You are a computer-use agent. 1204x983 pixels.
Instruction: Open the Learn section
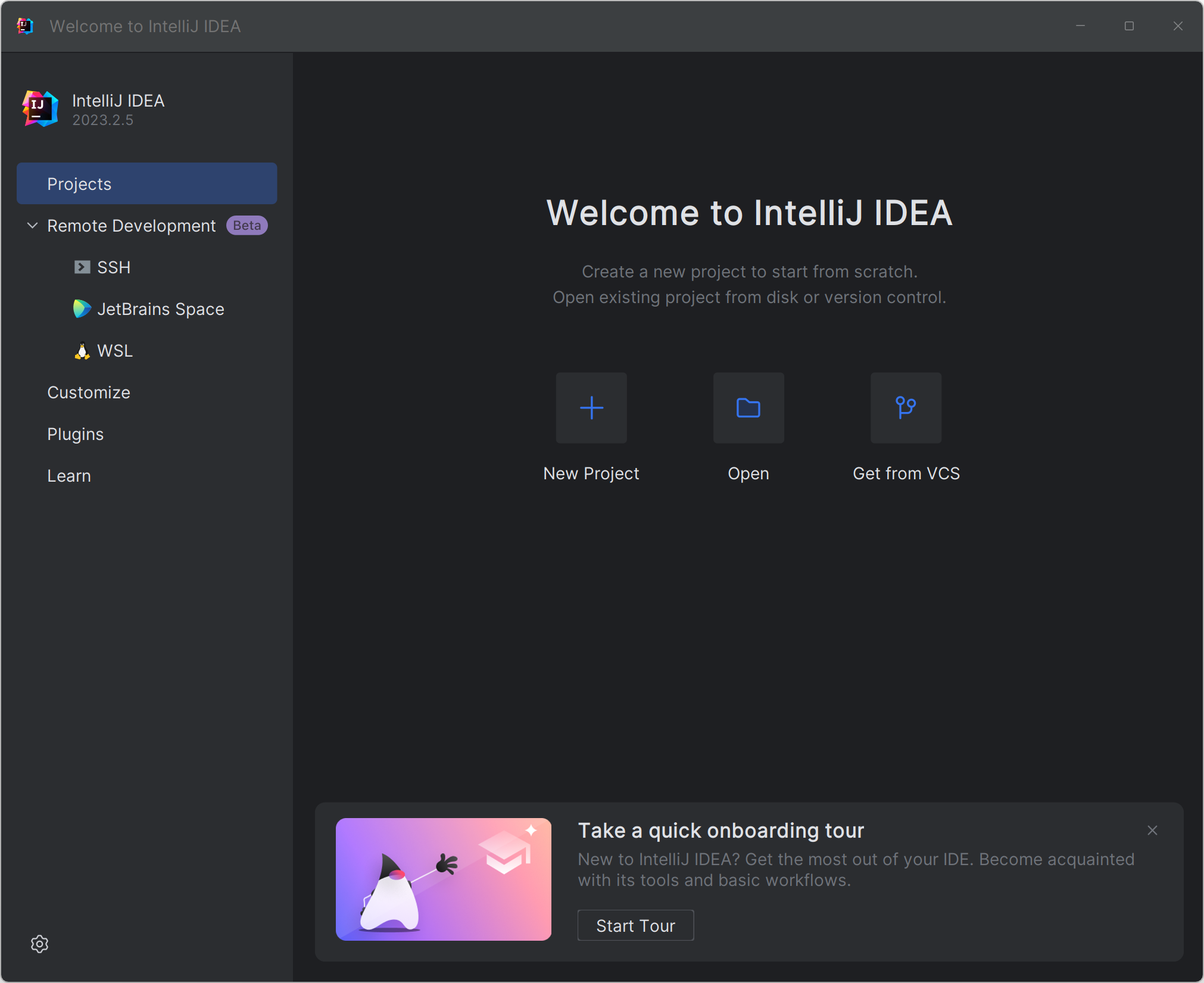click(x=69, y=476)
